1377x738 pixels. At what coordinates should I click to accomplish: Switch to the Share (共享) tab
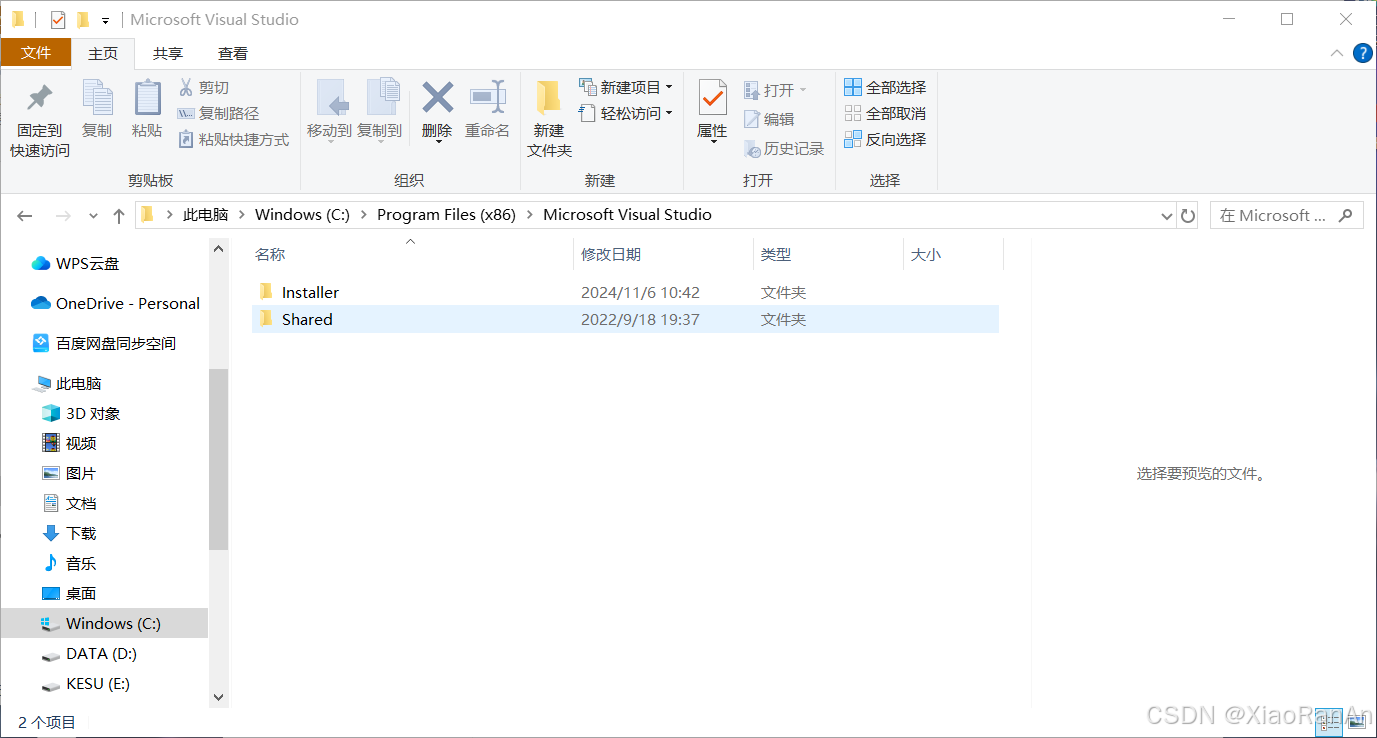pos(168,53)
